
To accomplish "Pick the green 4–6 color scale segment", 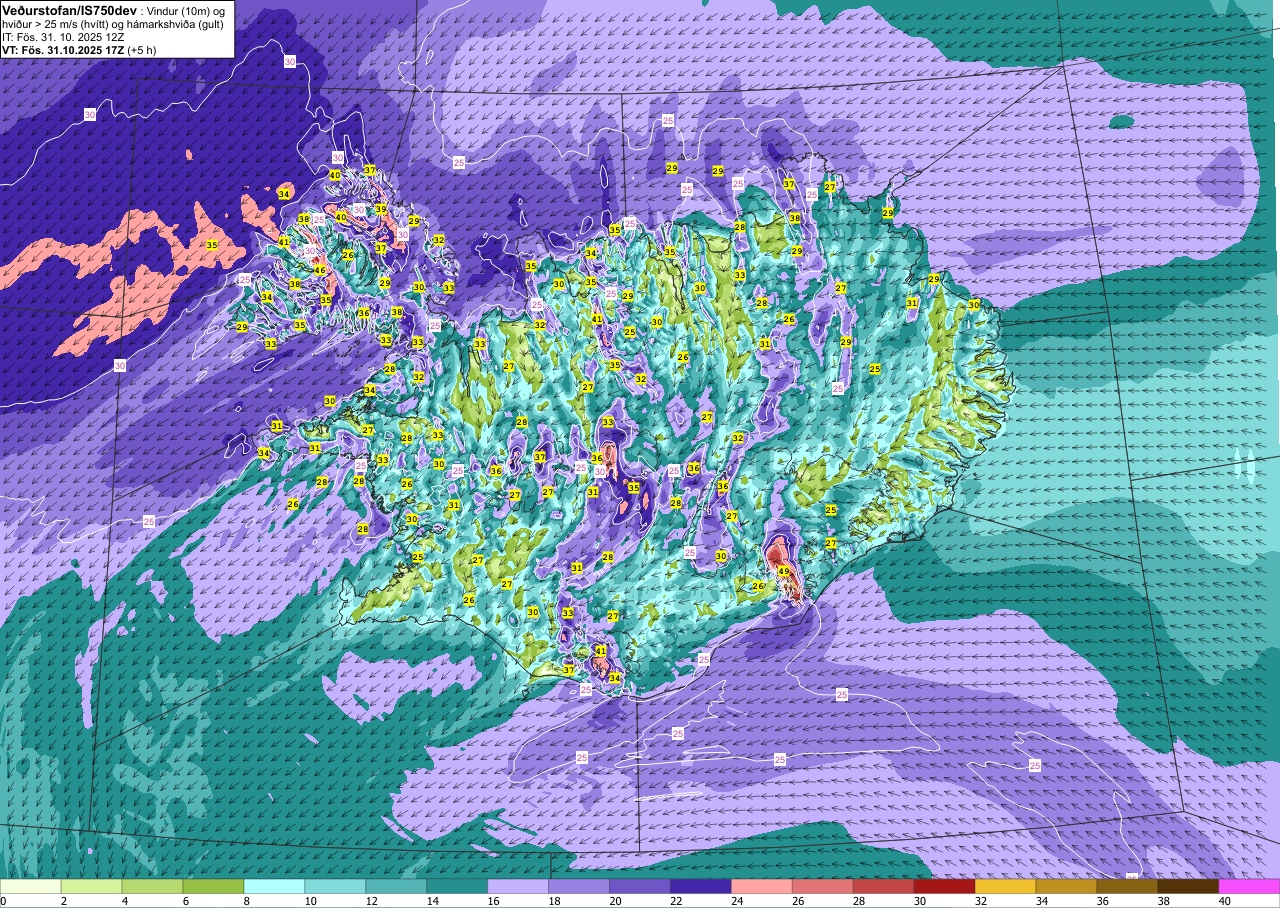I will [152, 886].
